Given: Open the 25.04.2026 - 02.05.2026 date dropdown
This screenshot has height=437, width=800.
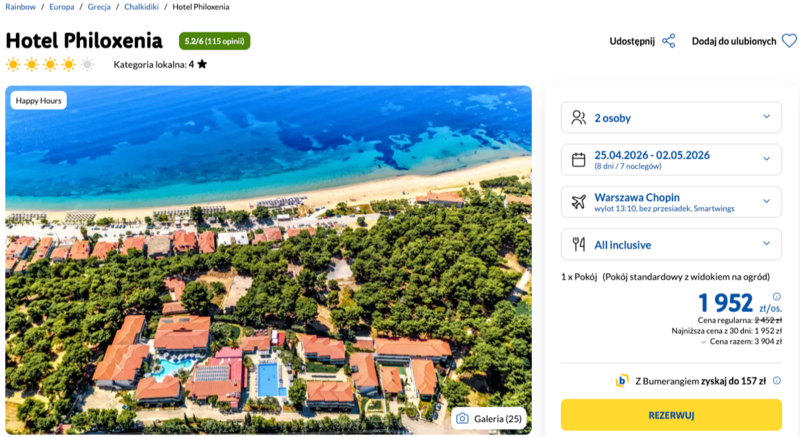Looking at the screenshot, I should [766, 159].
